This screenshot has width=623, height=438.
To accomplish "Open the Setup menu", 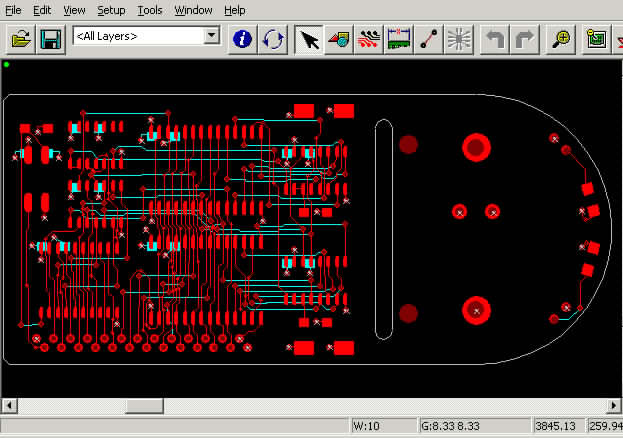I will 111,10.
